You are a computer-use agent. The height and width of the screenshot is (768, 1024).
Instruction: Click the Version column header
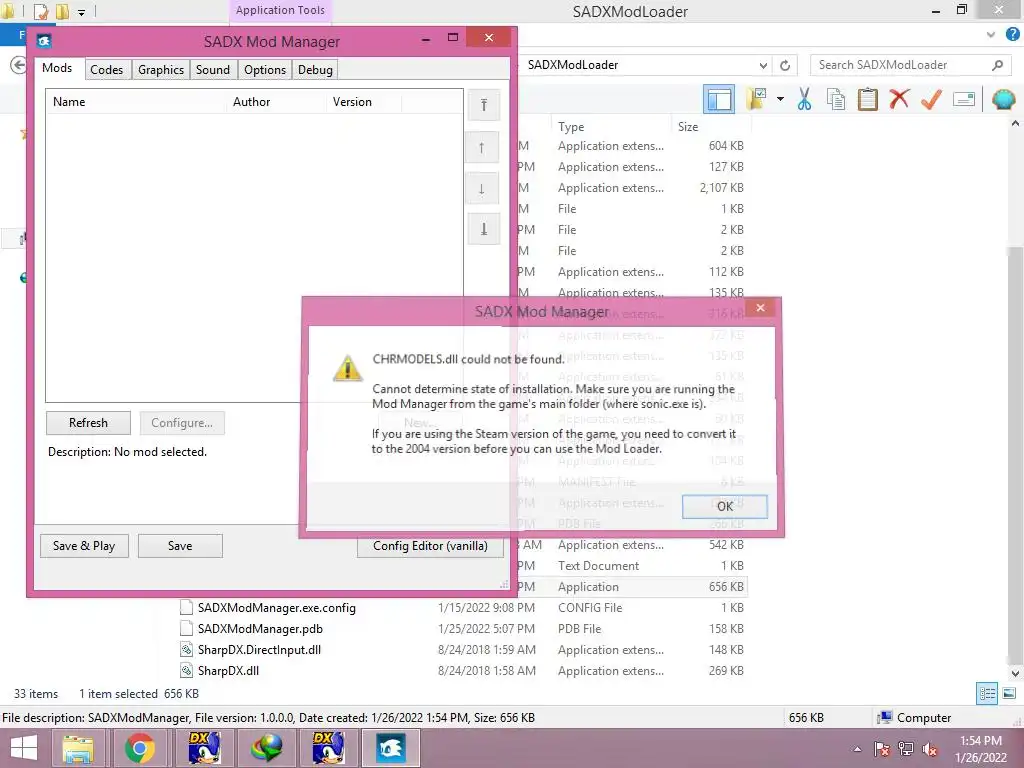364,102
